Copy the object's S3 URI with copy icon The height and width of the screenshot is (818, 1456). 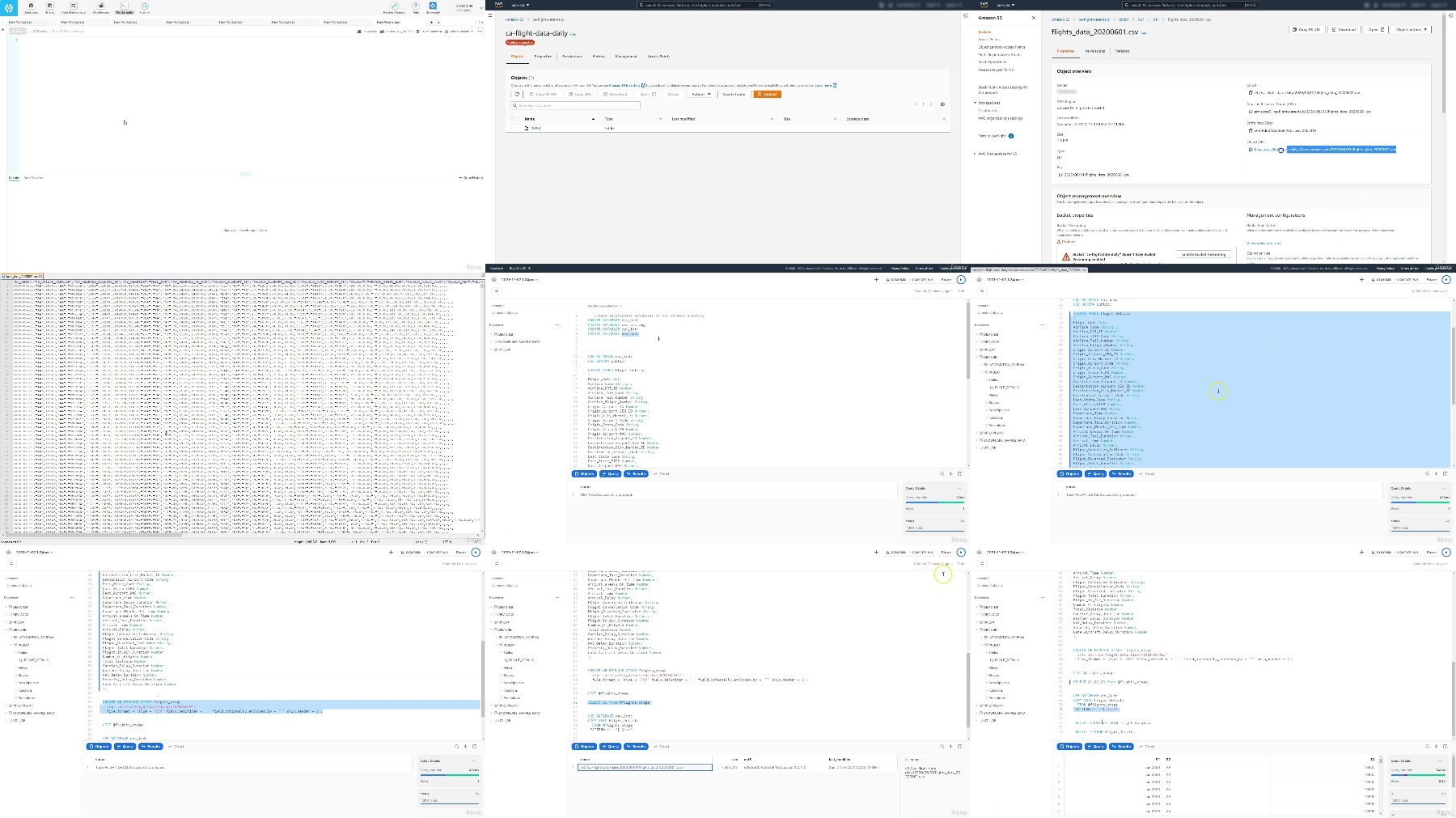[1251, 93]
